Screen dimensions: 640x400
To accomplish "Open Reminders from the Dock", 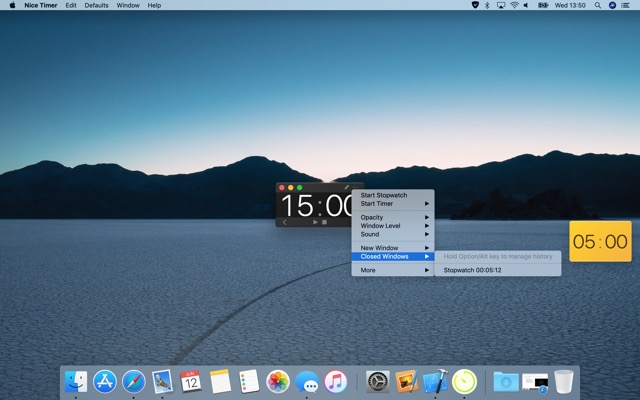I will [249, 382].
